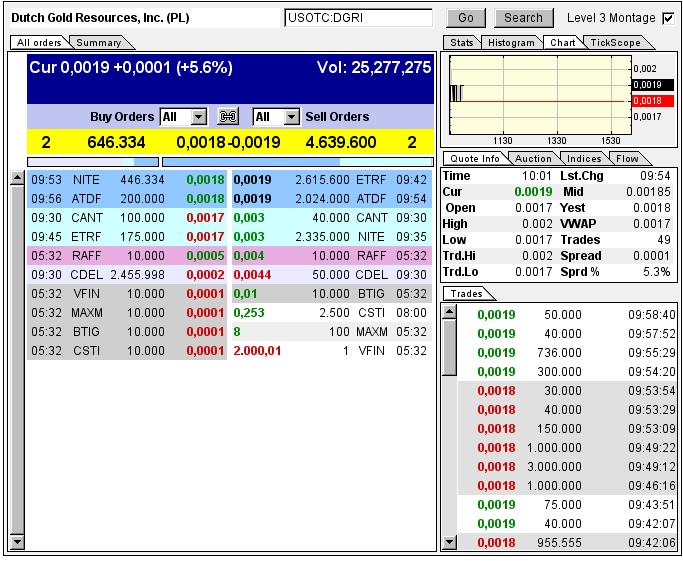Image resolution: width=683 pixels, height=561 pixels.
Task: Switch to the Stats tab
Action: pyautogui.click(x=461, y=42)
